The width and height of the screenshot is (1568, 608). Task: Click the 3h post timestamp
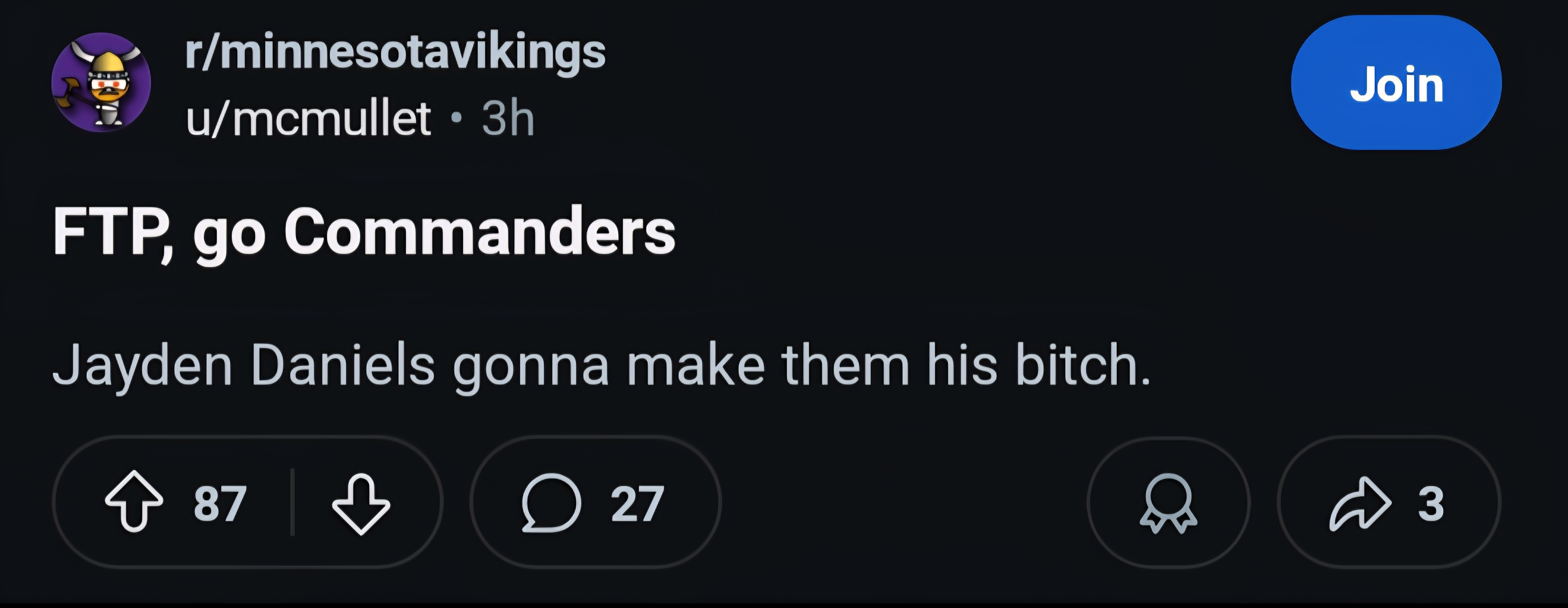pyautogui.click(x=508, y=118)
